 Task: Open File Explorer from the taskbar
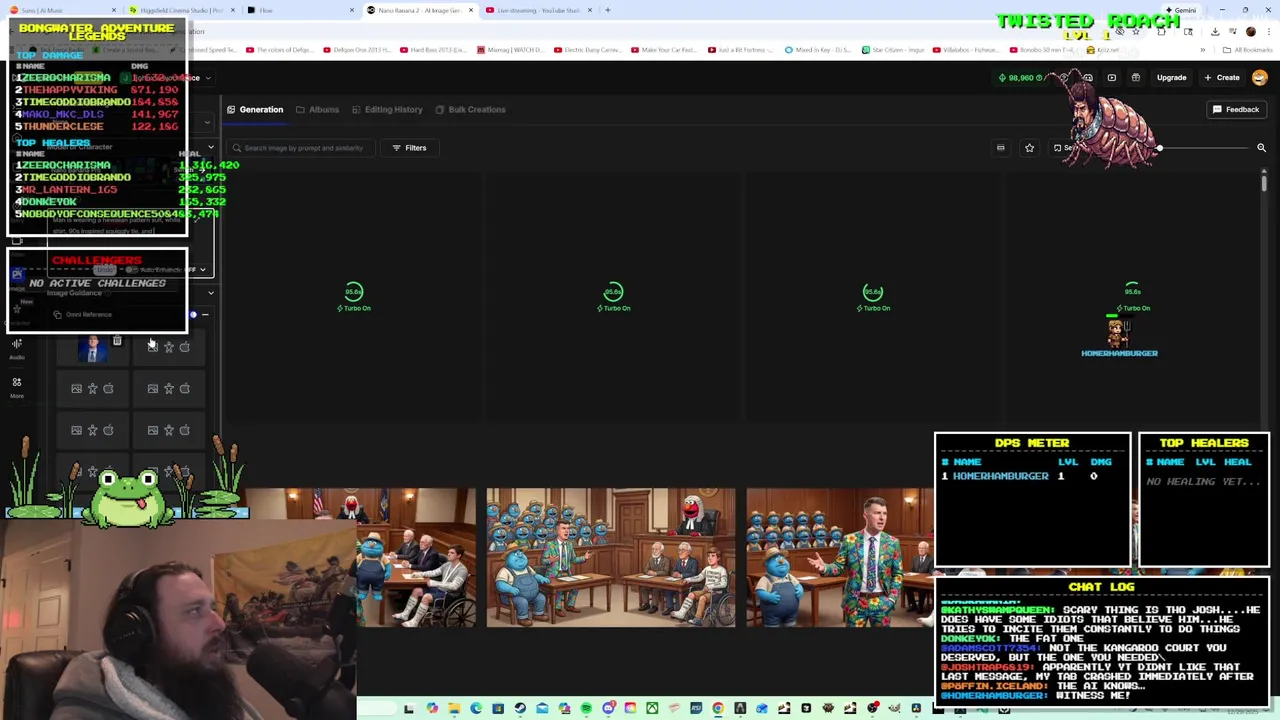[454, 708]
